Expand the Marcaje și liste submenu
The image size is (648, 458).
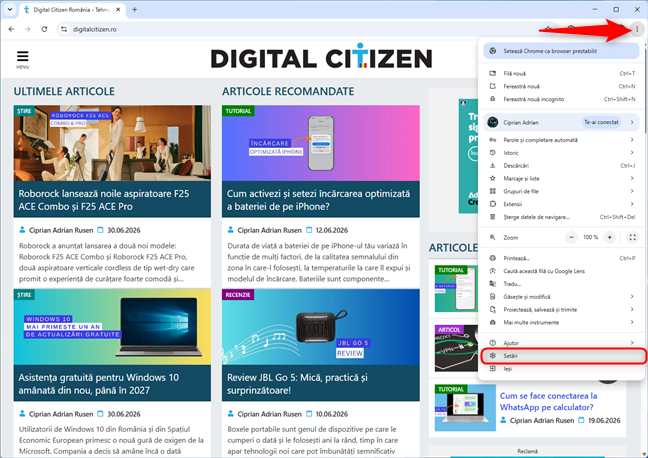click(x=562, y=179)
